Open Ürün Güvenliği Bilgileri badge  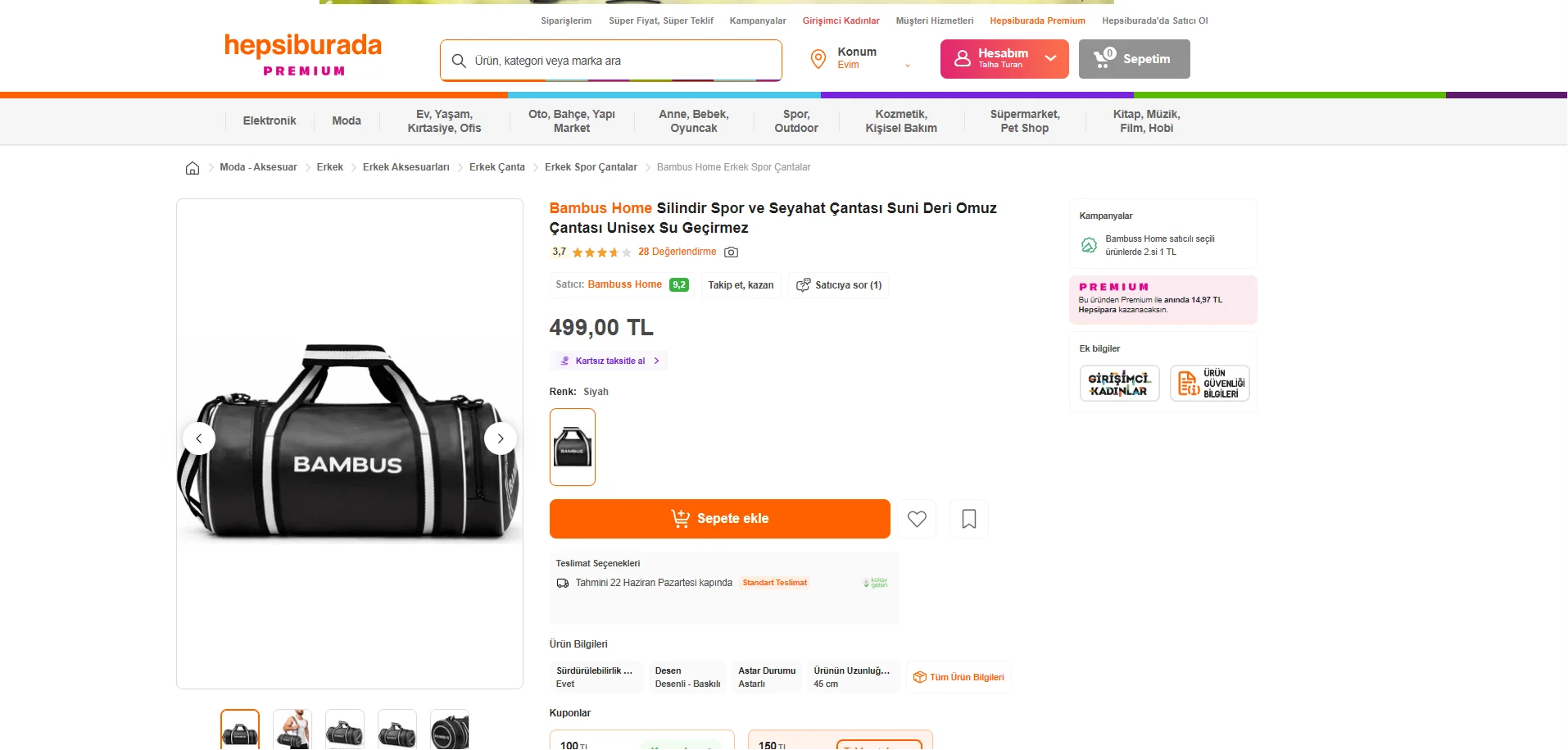click(1210, 384)
